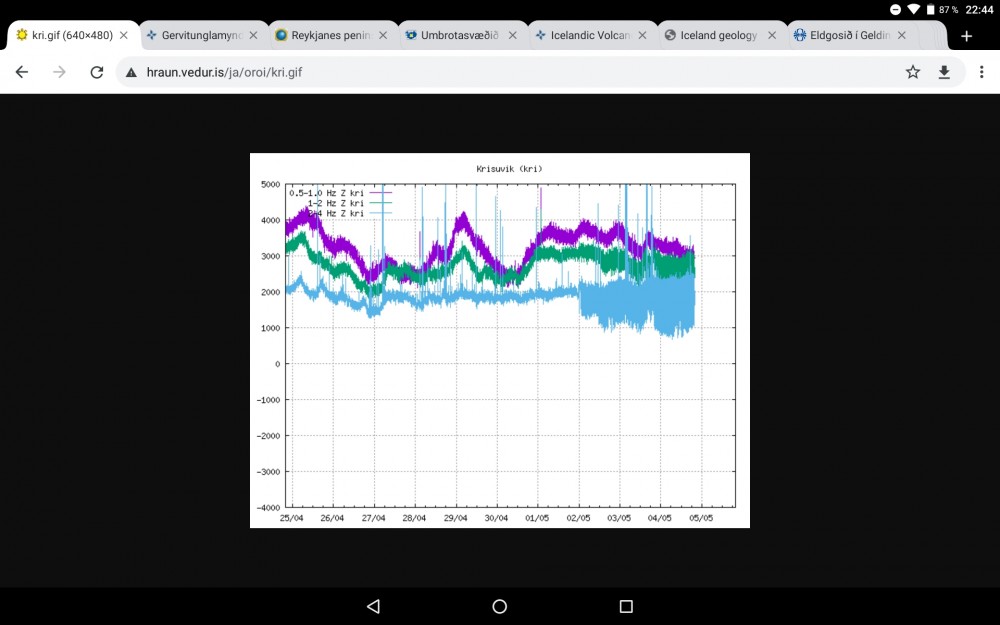This screenshot has height=625, width=1000.
Task: Open recent apps with the square button
Action: [625, 606]
